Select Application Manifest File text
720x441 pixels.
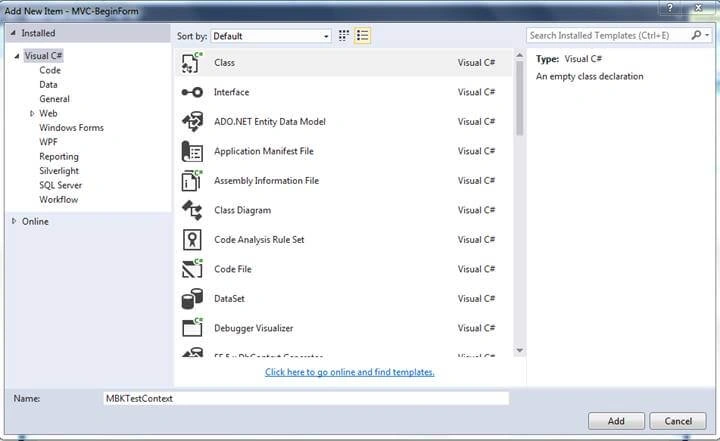tap(264, 151)
